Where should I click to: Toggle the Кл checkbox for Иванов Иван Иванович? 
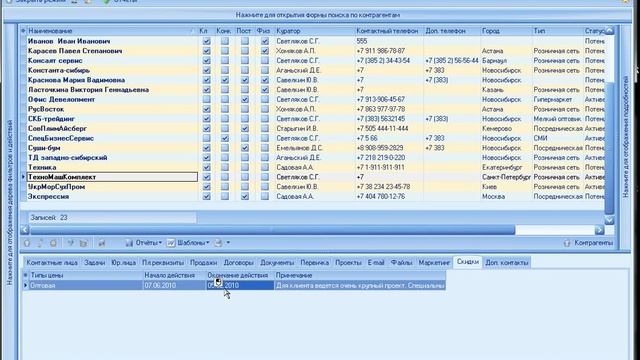(x=207, y=41)
